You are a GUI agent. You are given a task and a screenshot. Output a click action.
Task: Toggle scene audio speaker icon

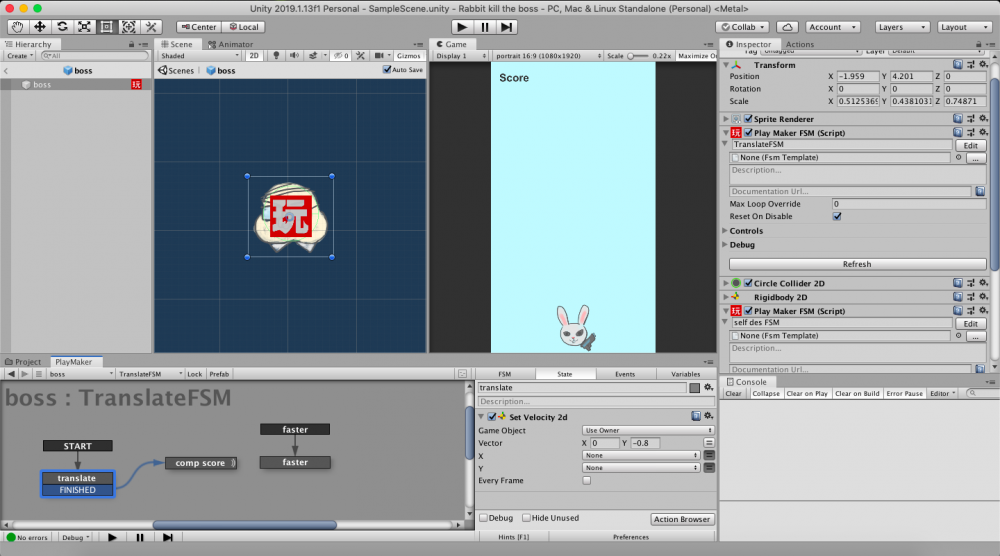(x=296, y=56)
